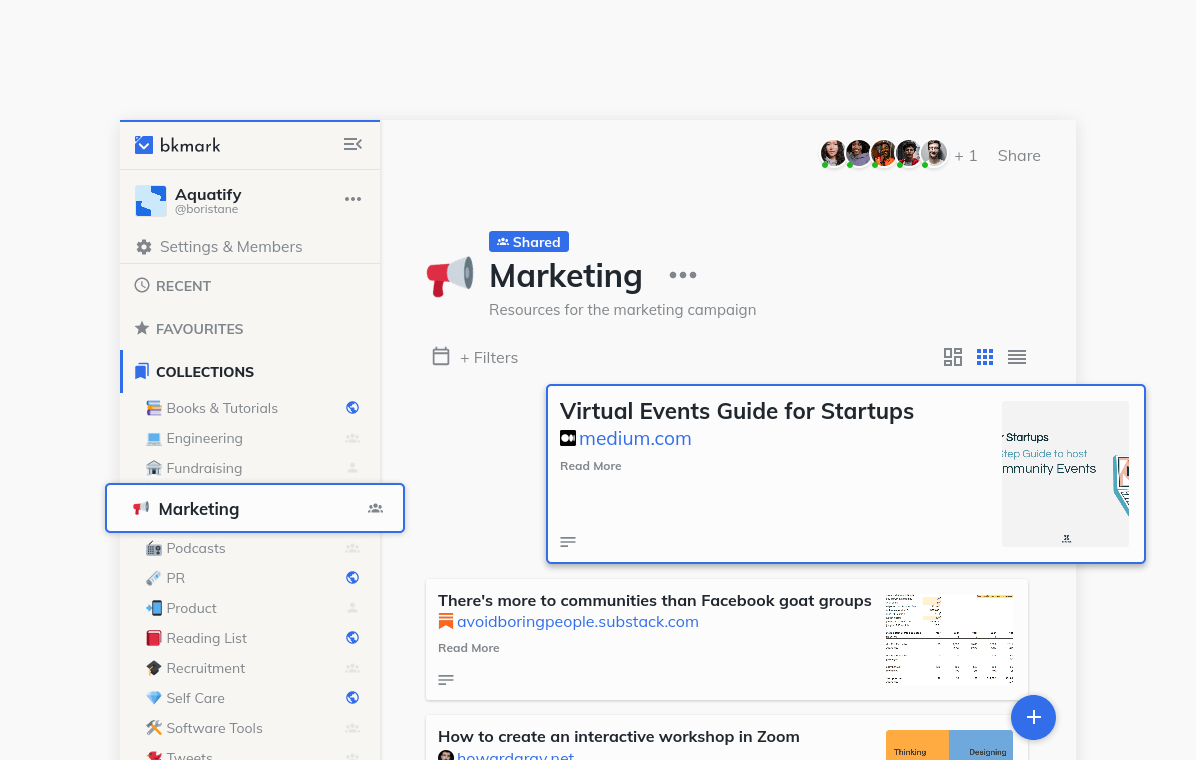1196x760 pixels.
Task: Click the person icon beside Fundraising
Action: point(352,468)
